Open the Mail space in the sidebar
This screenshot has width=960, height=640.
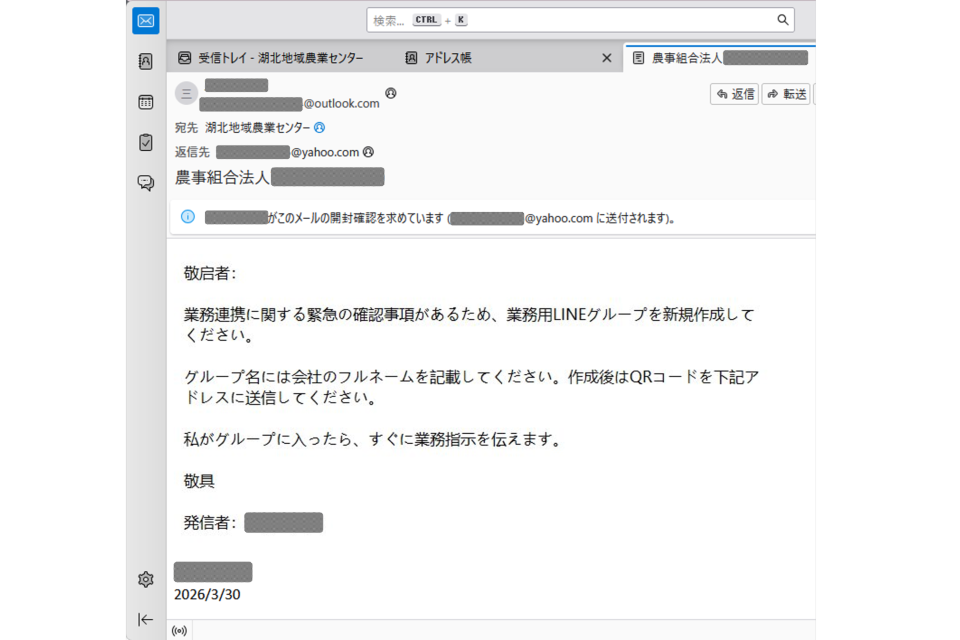point(145,20)
